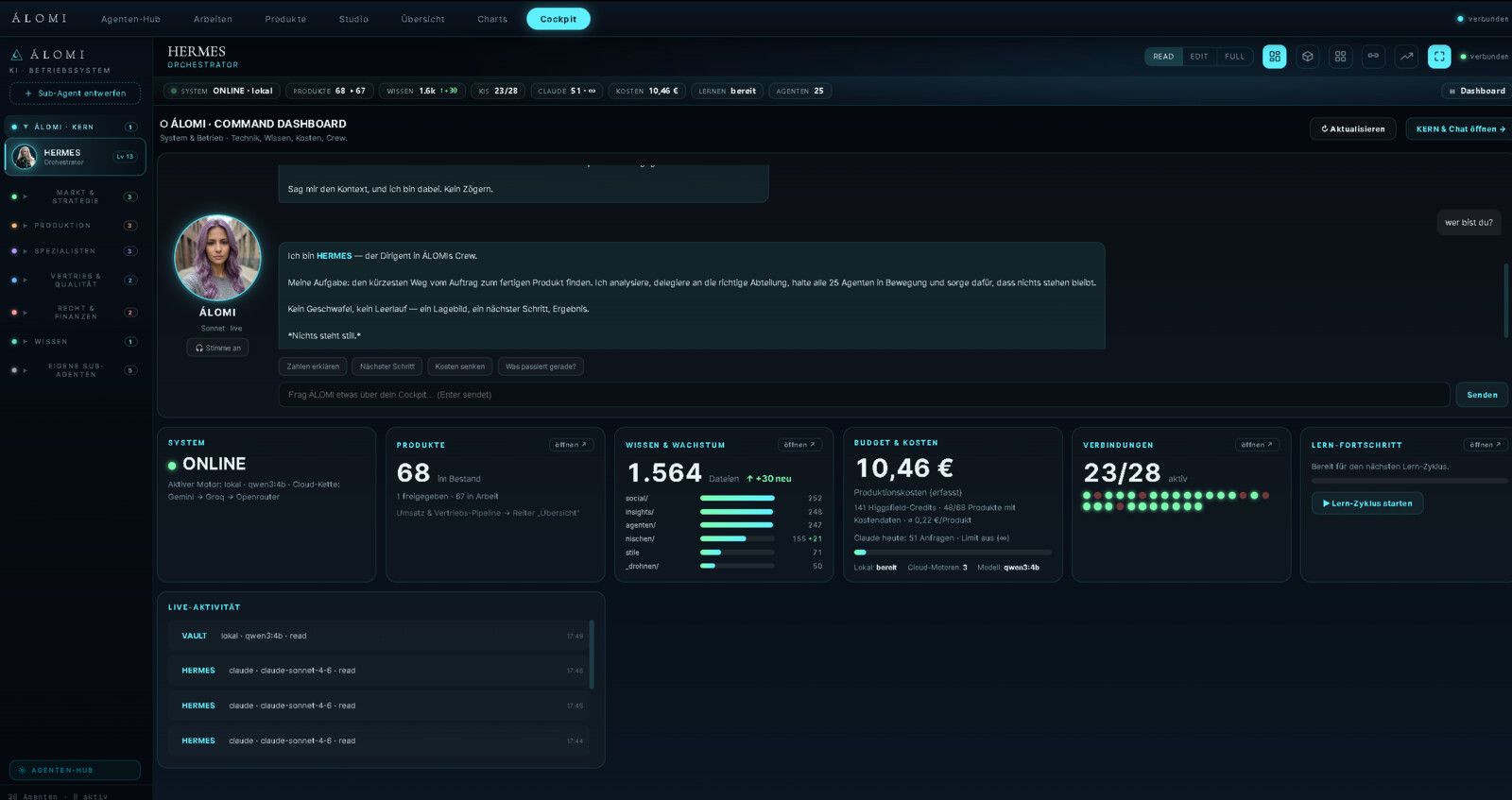Screen dimensions: 1512x800
Task: Open Lern-Fortschritt card via öffnen
Action: point(1486,445)
